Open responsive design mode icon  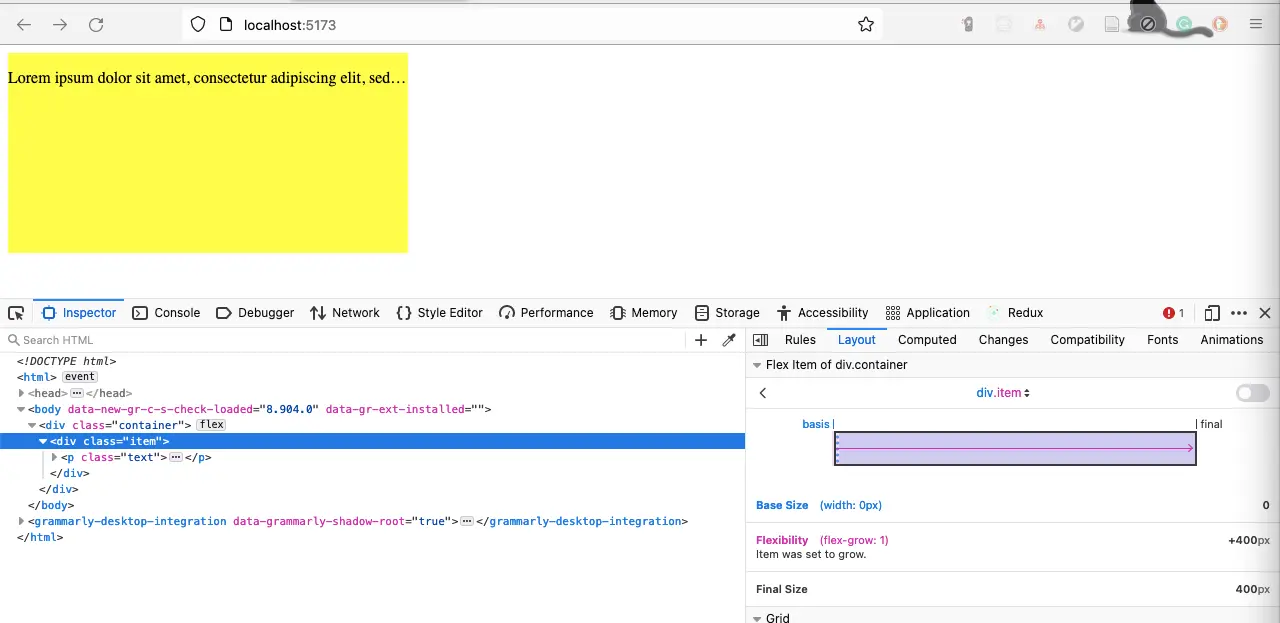1212,313
